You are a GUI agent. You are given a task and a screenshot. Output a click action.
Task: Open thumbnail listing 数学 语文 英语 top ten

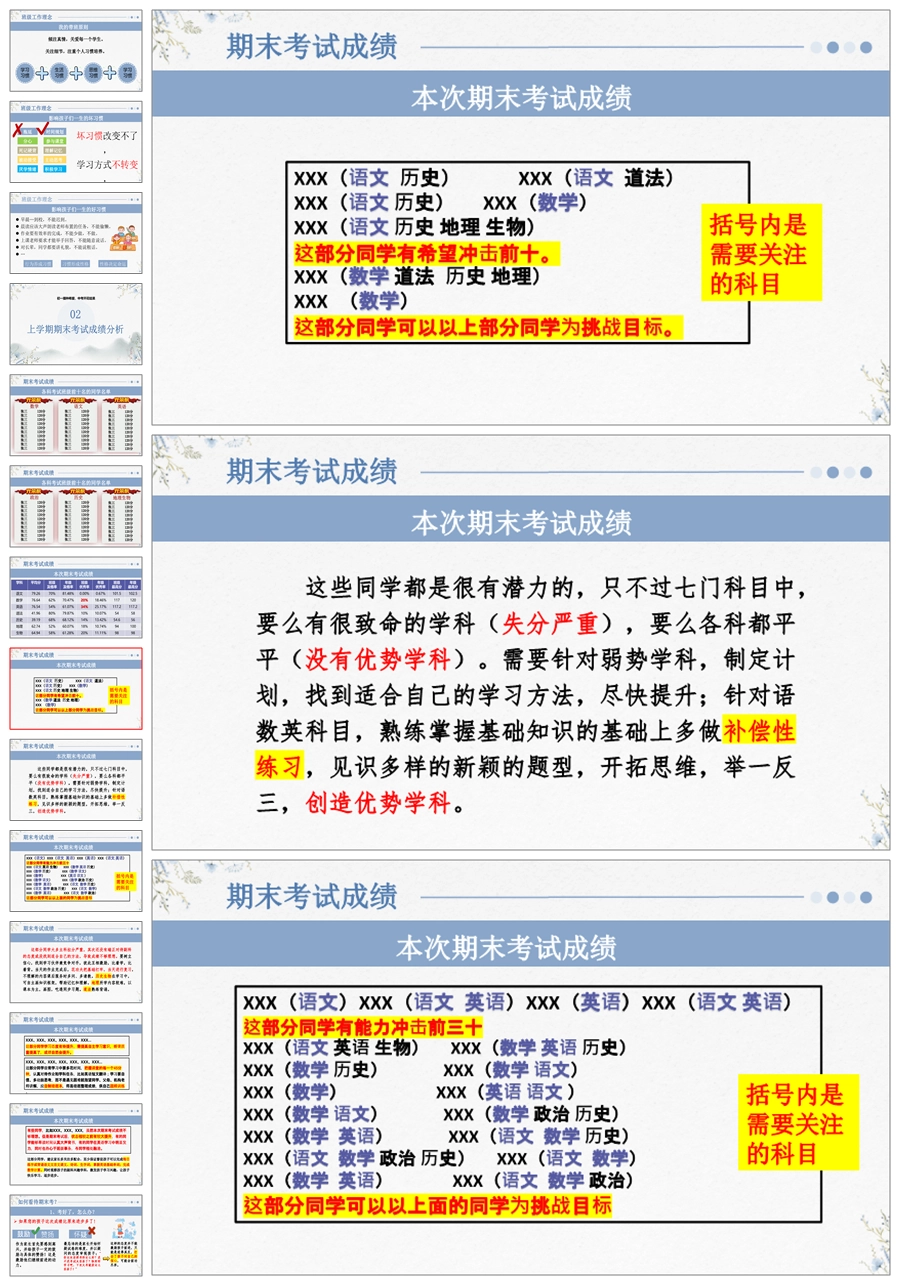click(x=76, y=415)
